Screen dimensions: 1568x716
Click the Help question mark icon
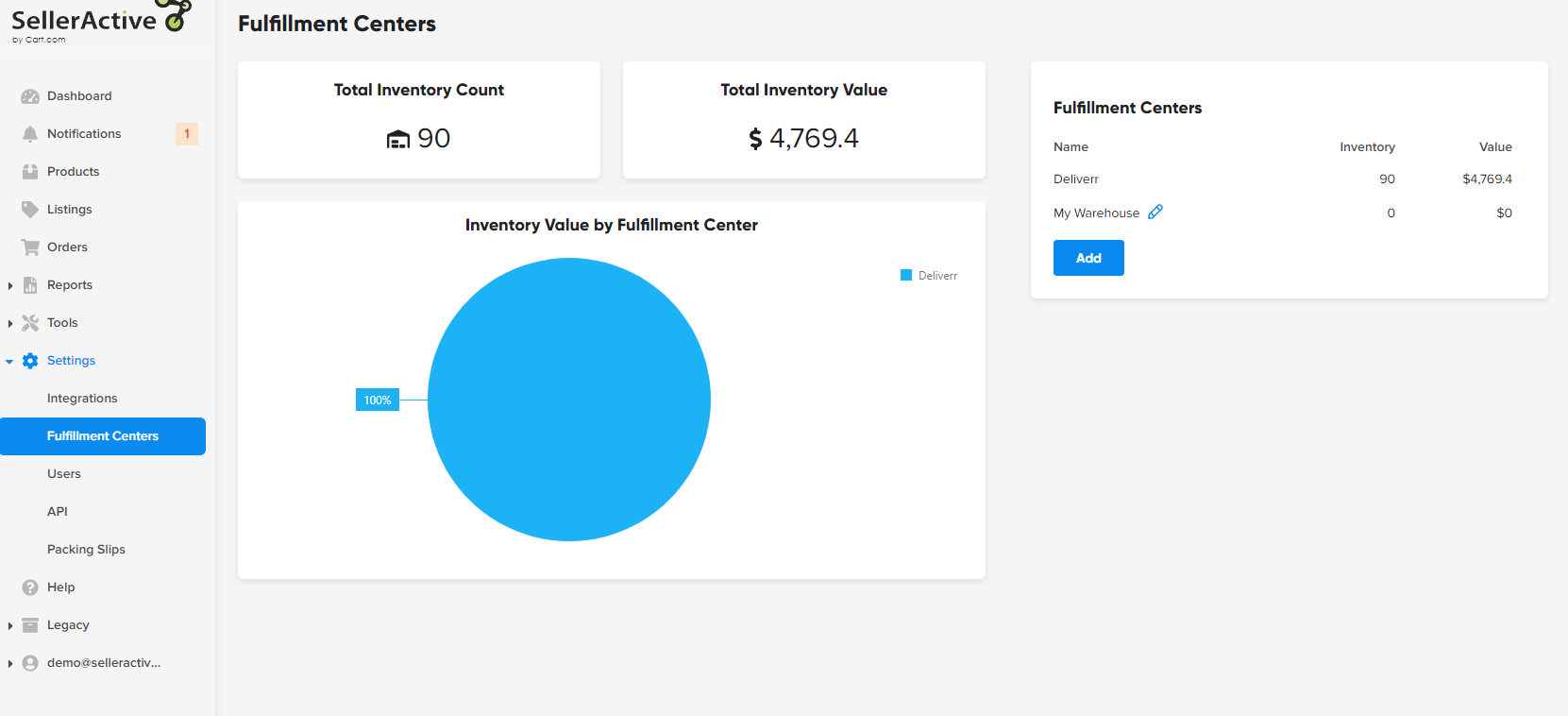30,588
